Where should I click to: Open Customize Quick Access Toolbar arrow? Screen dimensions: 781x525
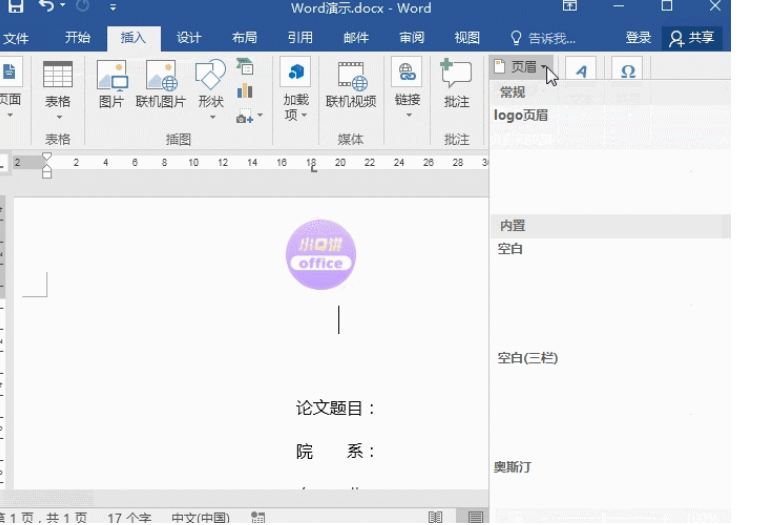click(113, 7)
